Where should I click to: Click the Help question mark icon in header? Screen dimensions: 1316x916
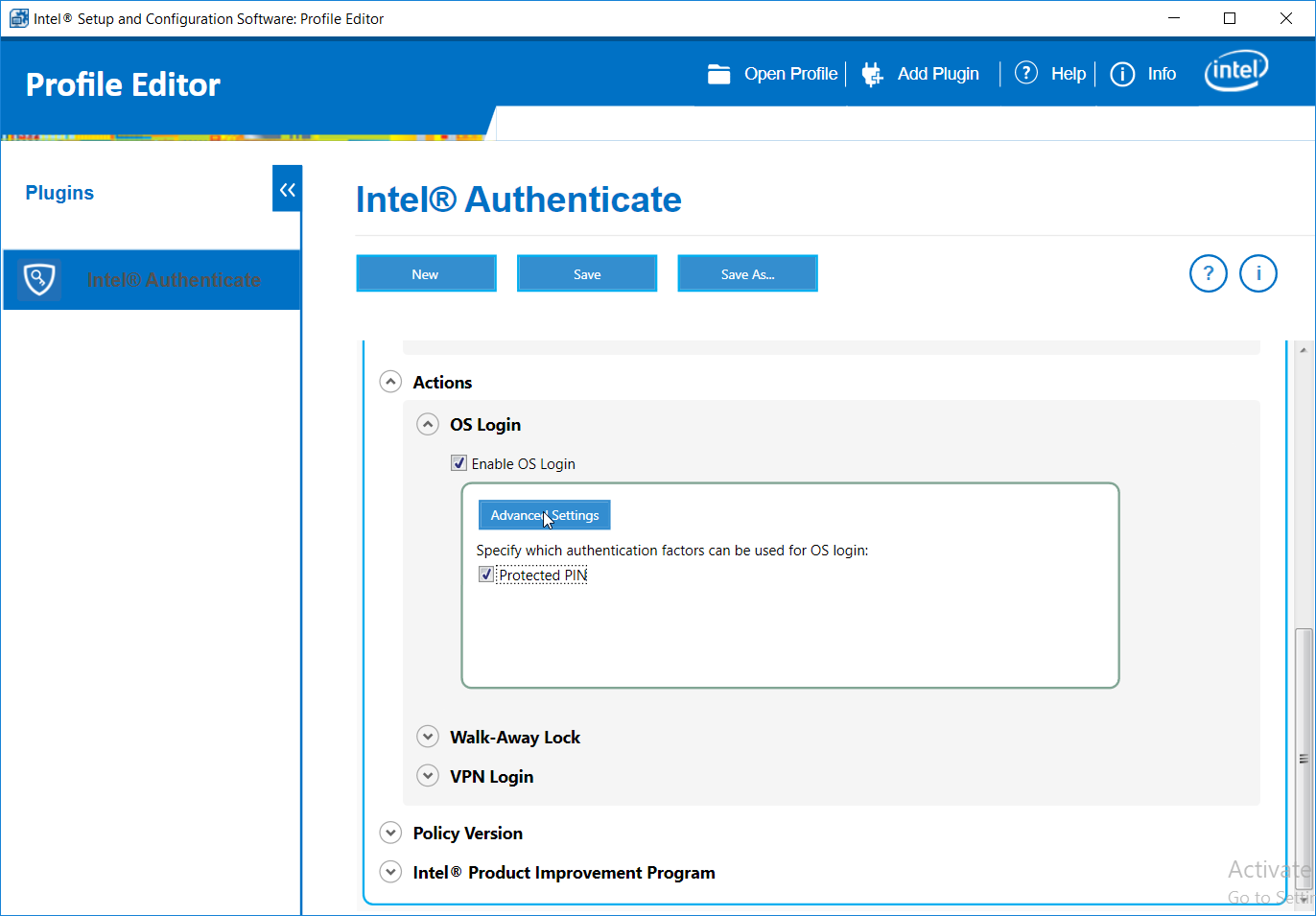pos(1026,73)
